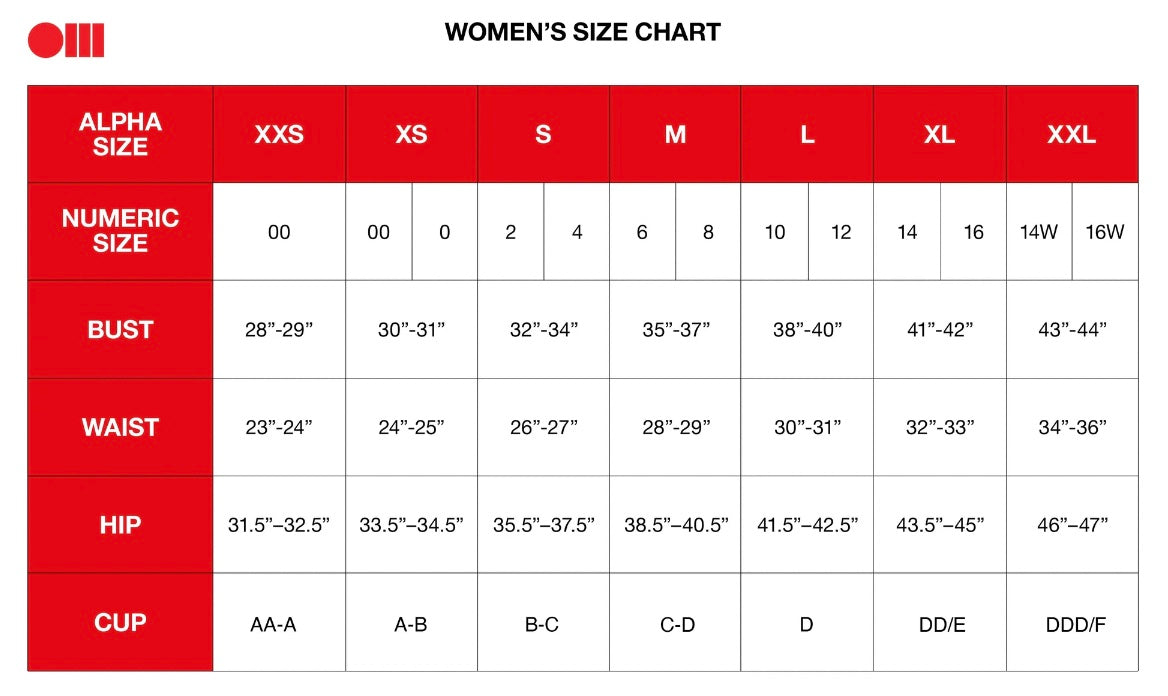Click the Numeric Size row label
Image resolution: width=1168 pixels, height=696 pixels.
point(120,231)
